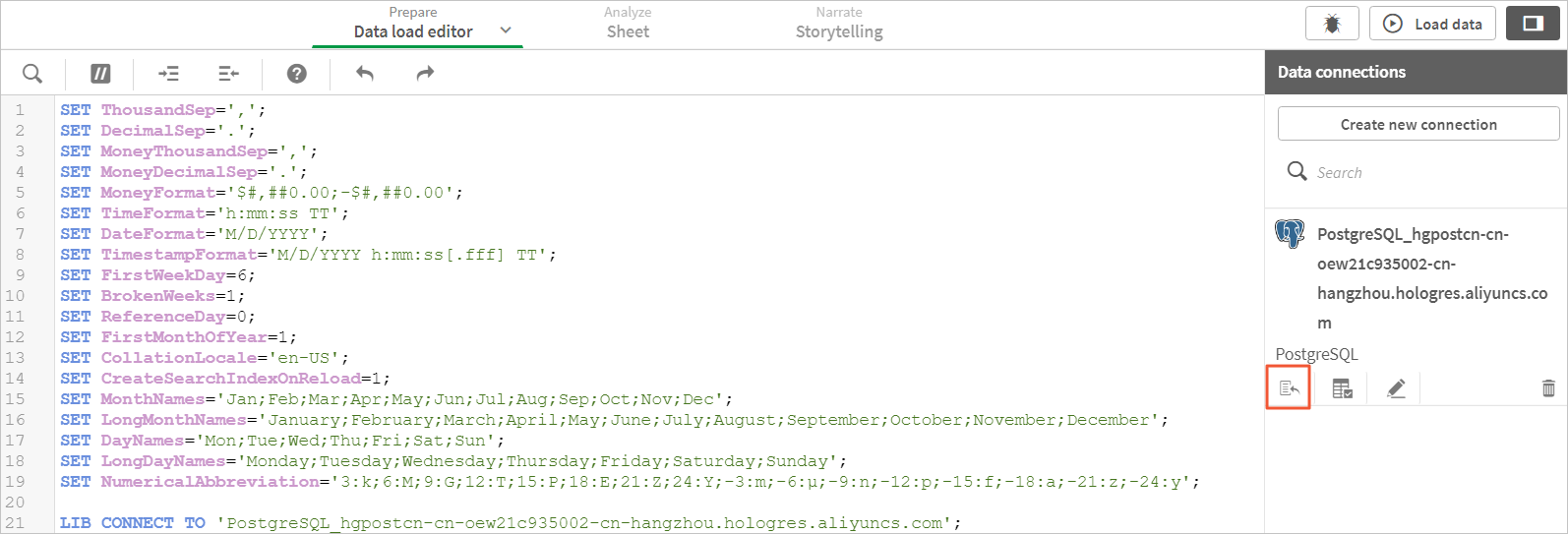Click the SET MonthNames script line
Screen dimensions: 1568x534
click(396, 399)
